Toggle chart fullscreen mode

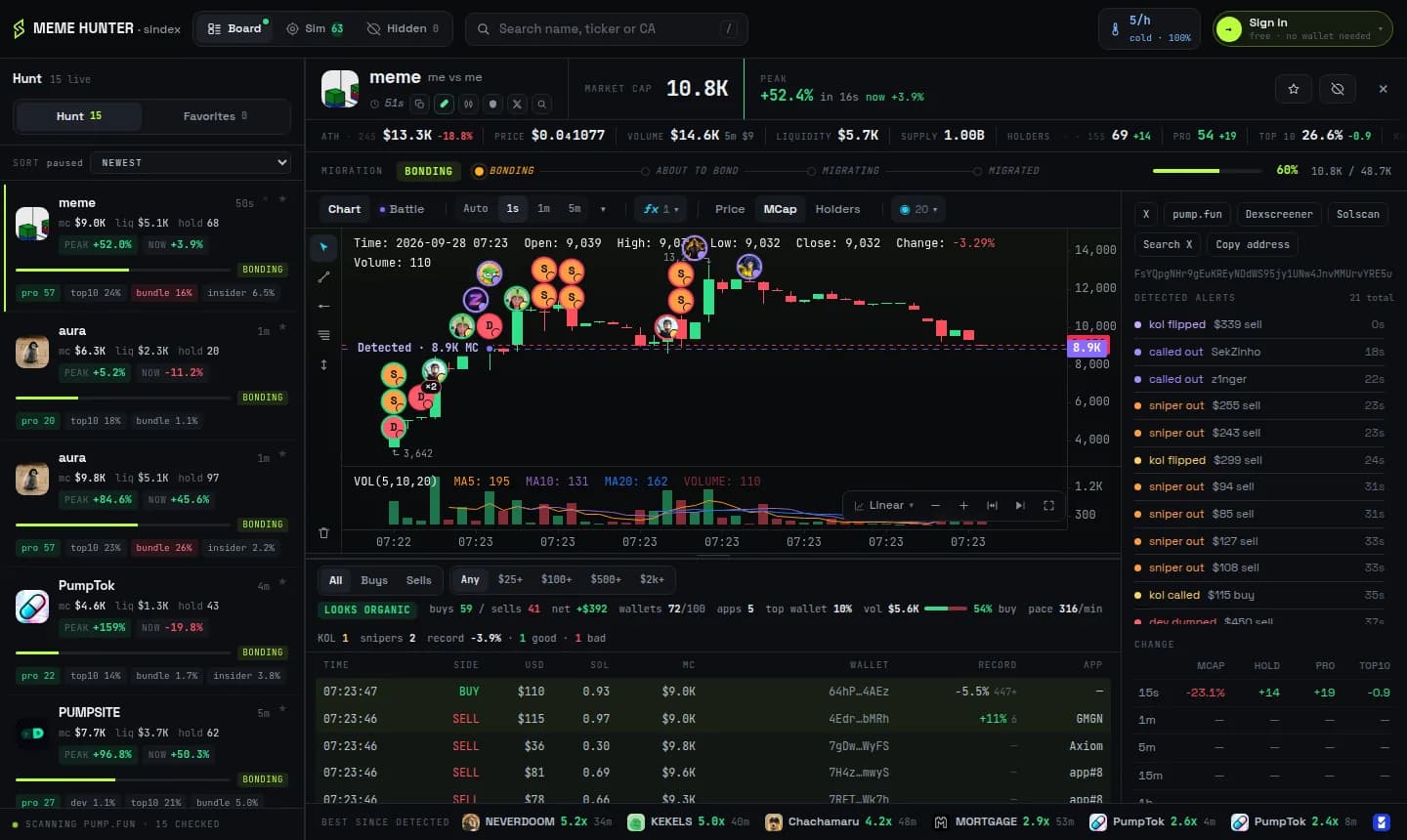[x=1048, y=505]
